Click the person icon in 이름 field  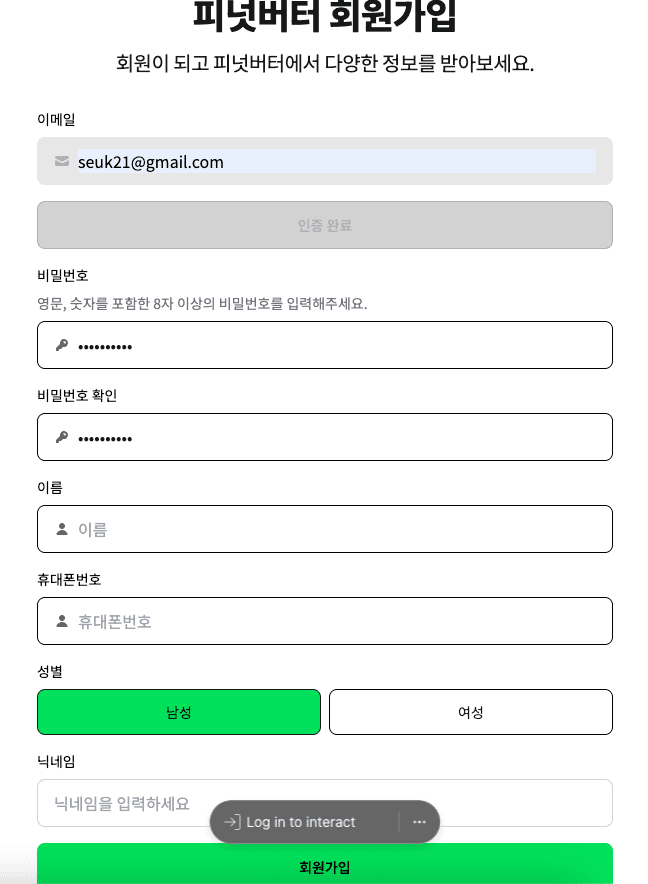62,529
